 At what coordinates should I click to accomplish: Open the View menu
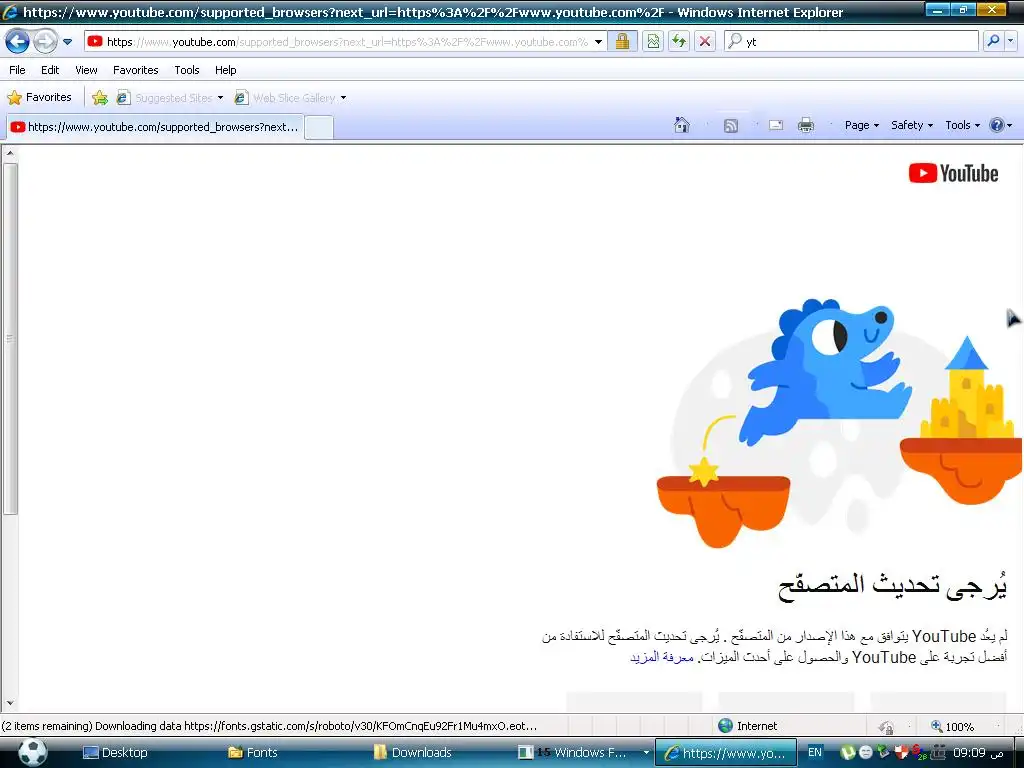[x=86, y=70]
